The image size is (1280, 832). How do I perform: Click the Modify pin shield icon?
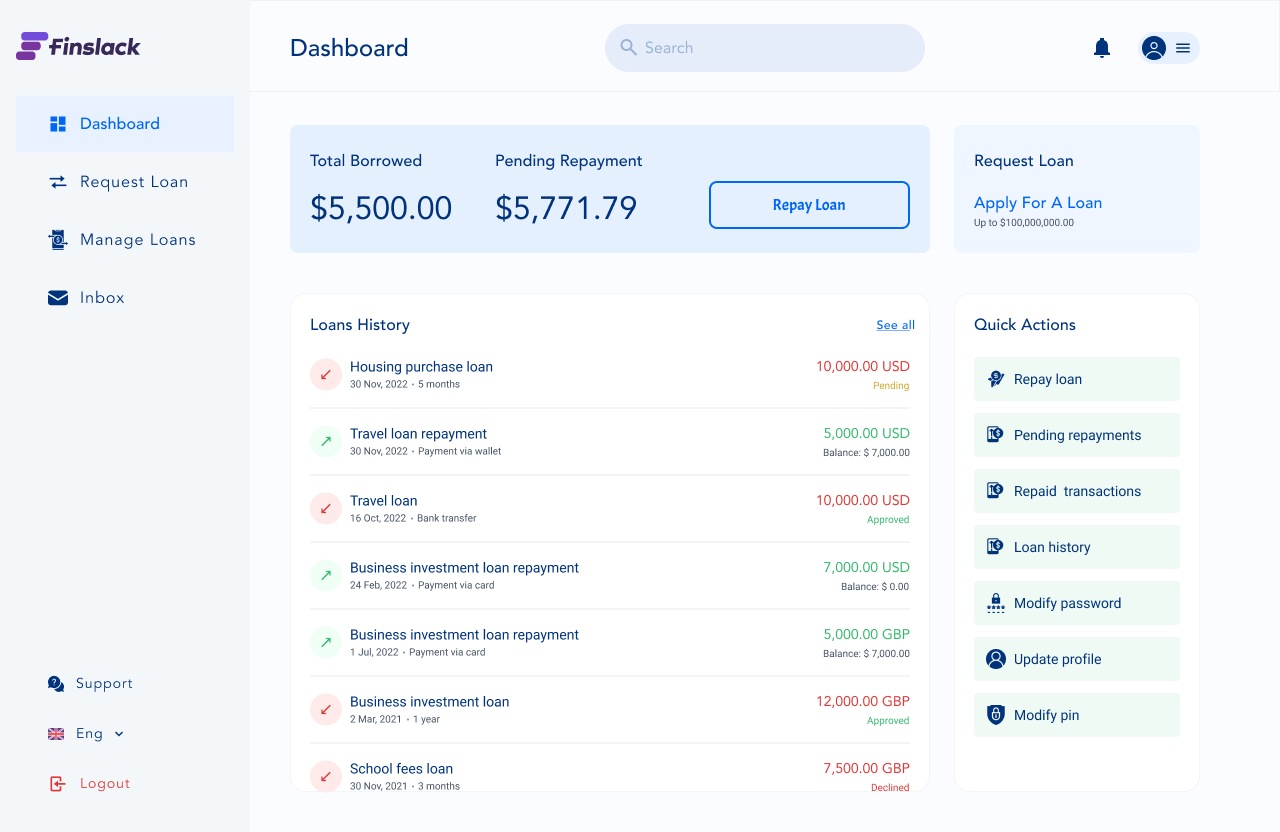[995, 715]
